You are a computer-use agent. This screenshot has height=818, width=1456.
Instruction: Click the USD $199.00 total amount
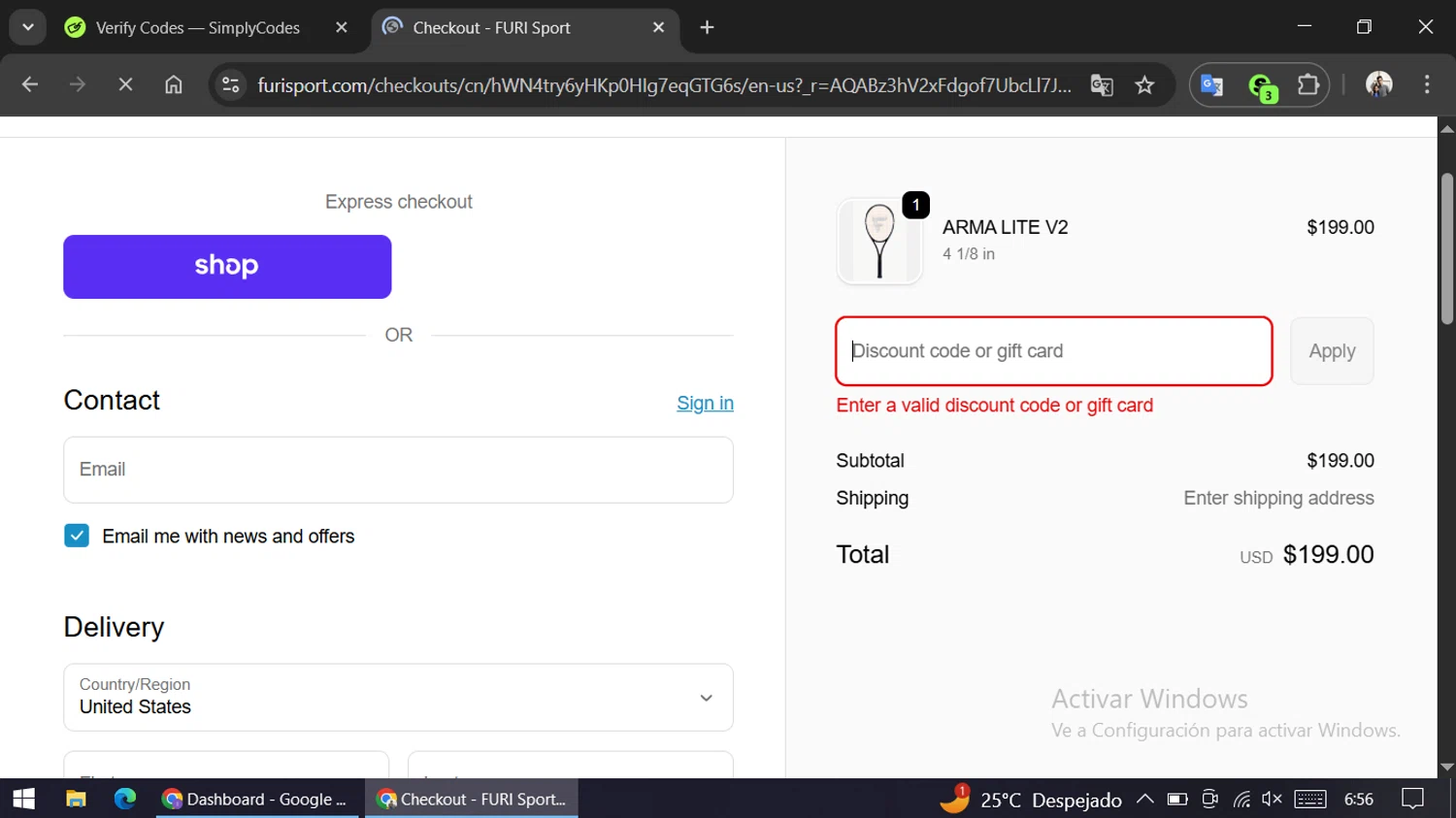1307,554
